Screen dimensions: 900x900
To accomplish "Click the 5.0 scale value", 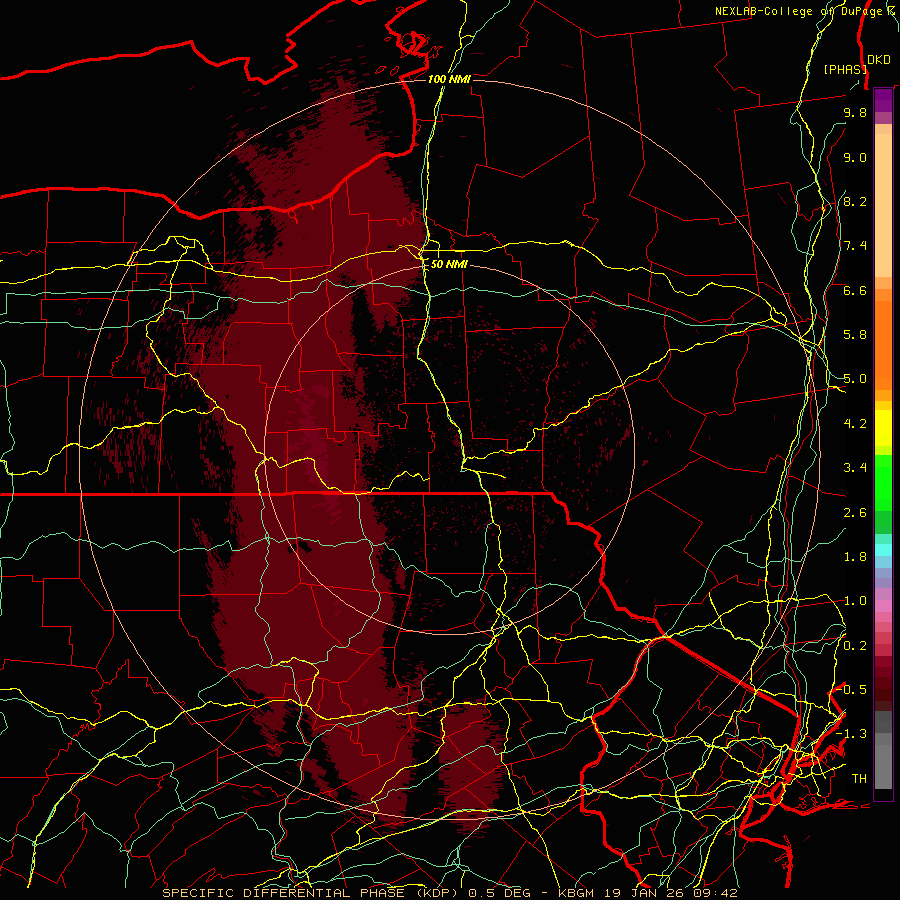I will 855,379.
